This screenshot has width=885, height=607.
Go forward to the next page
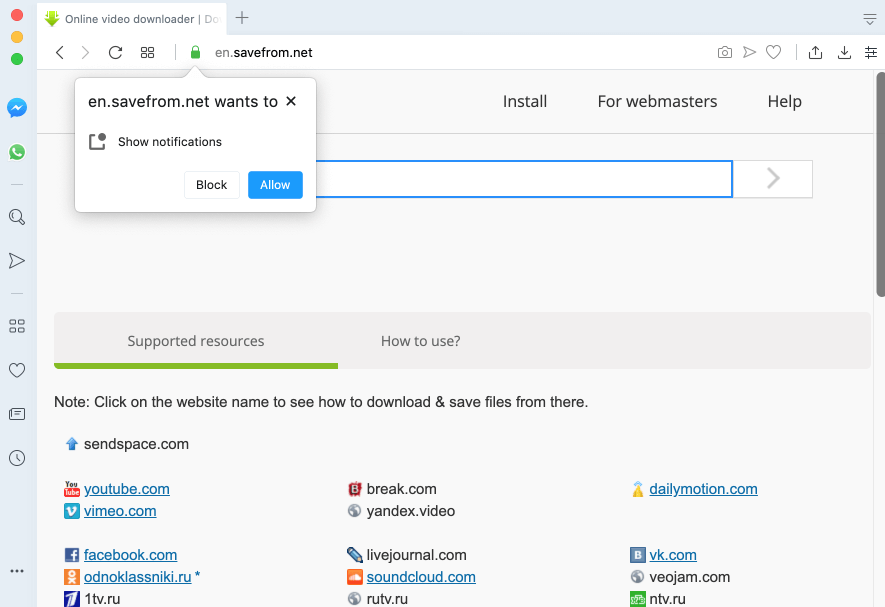[x=85, y=53]
